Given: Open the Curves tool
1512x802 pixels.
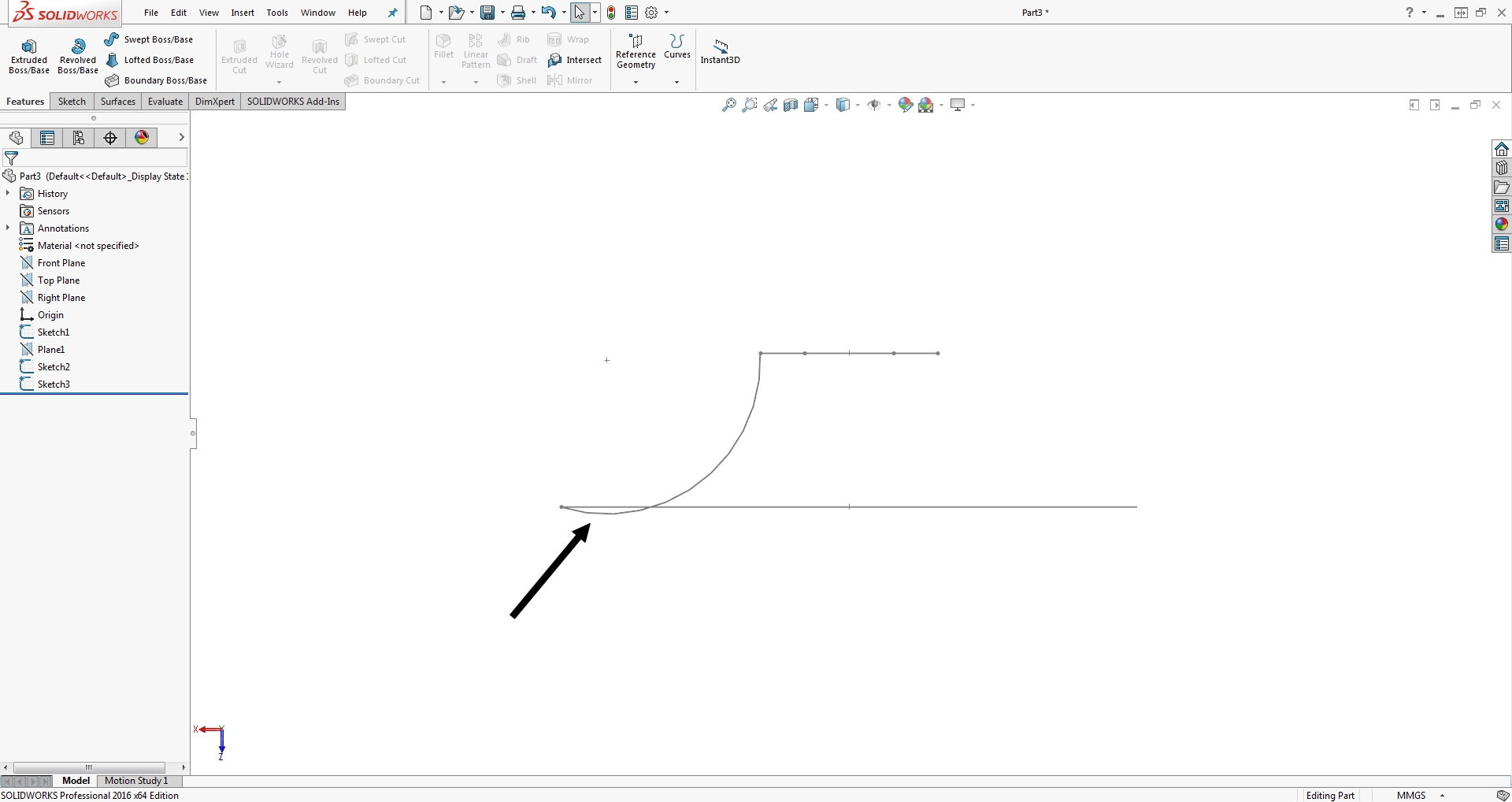Looking at the screenshot, I should pos(676,46).
